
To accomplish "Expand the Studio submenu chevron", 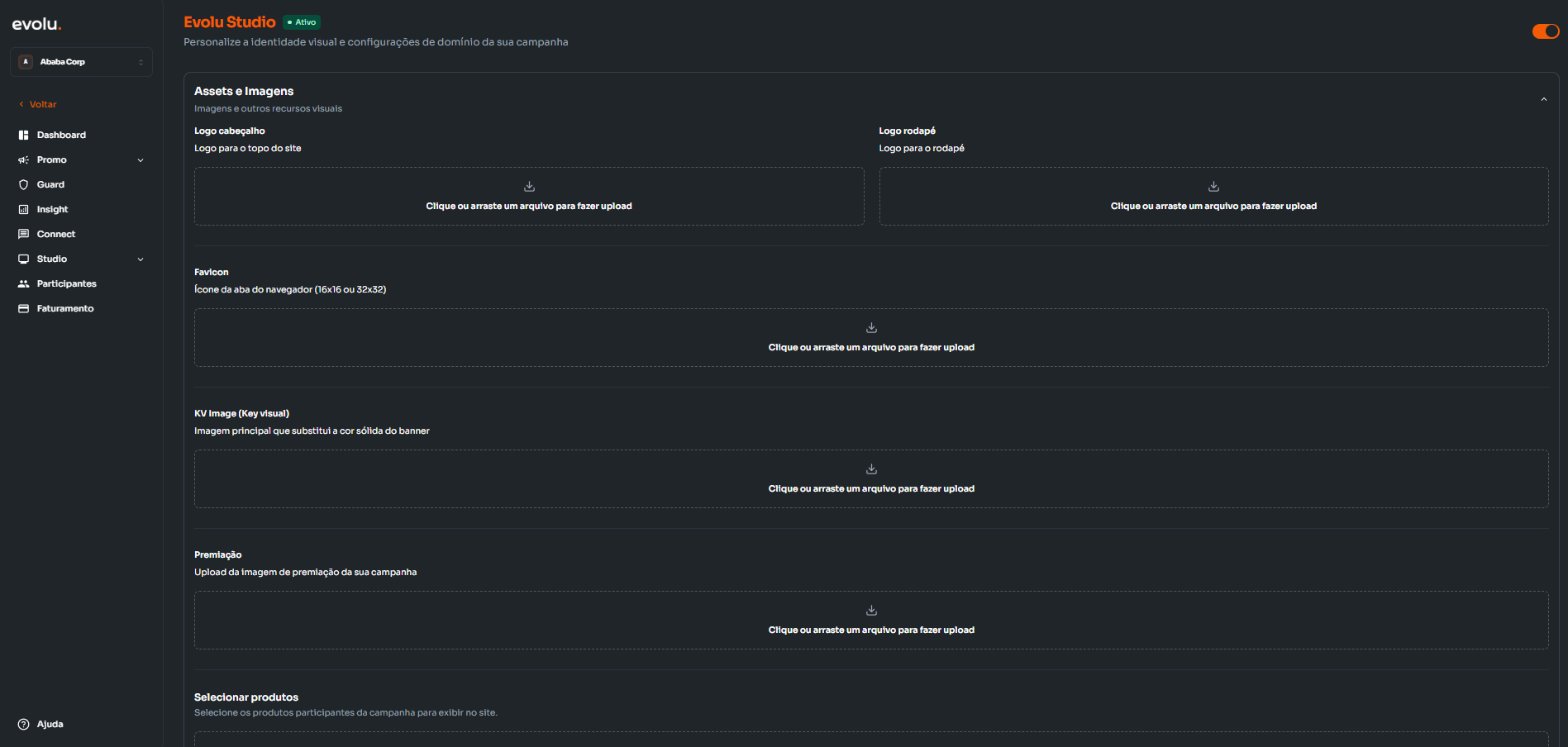I will [x=141, y=259].
